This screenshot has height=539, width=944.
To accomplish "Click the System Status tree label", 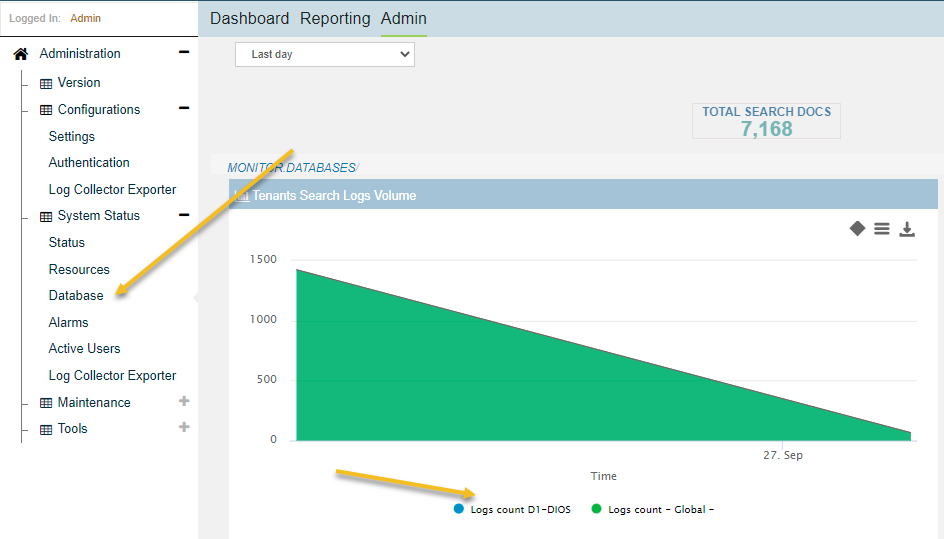I will click(99, 216).
